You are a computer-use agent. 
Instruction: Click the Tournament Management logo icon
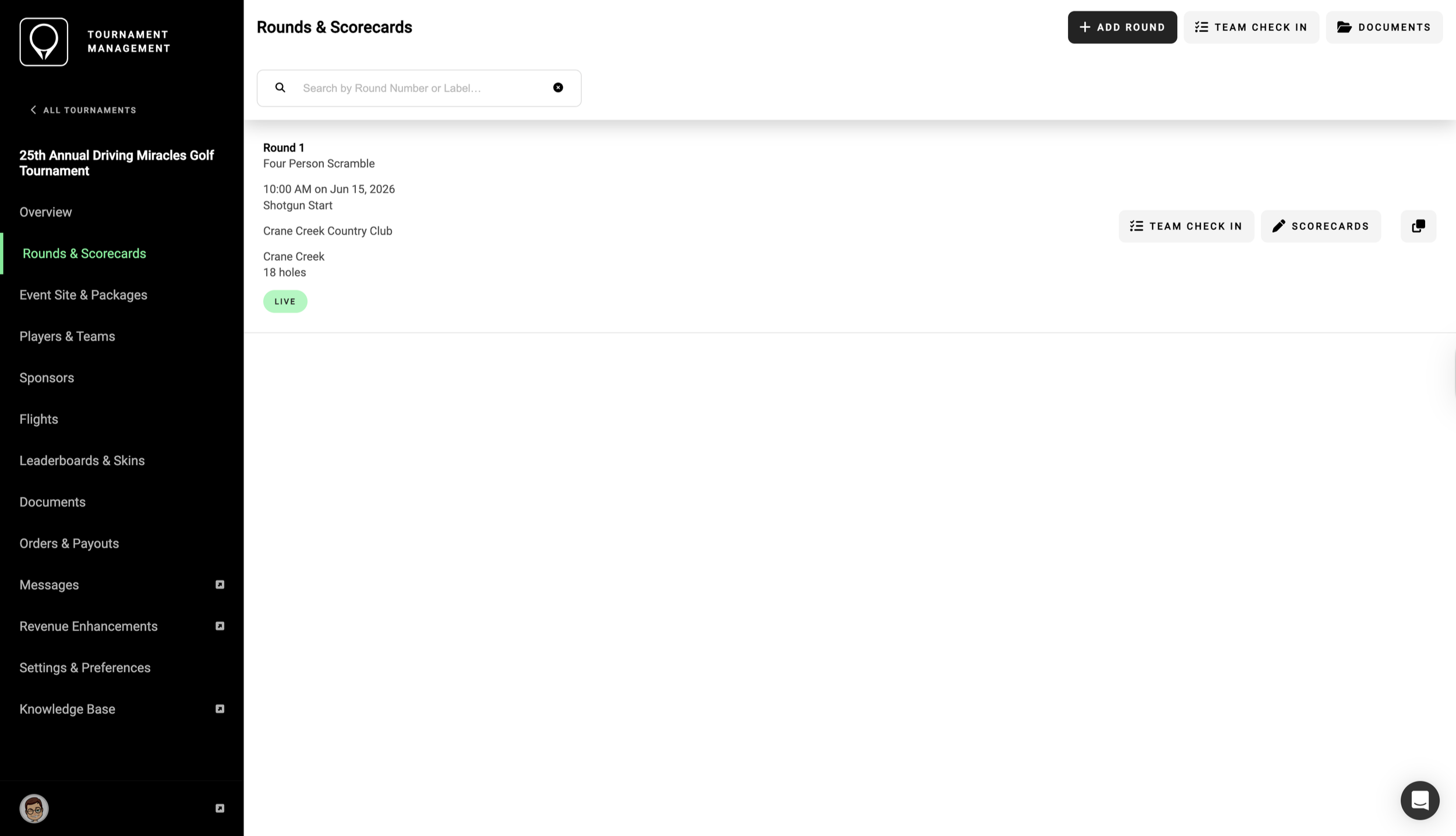(44, 41)
